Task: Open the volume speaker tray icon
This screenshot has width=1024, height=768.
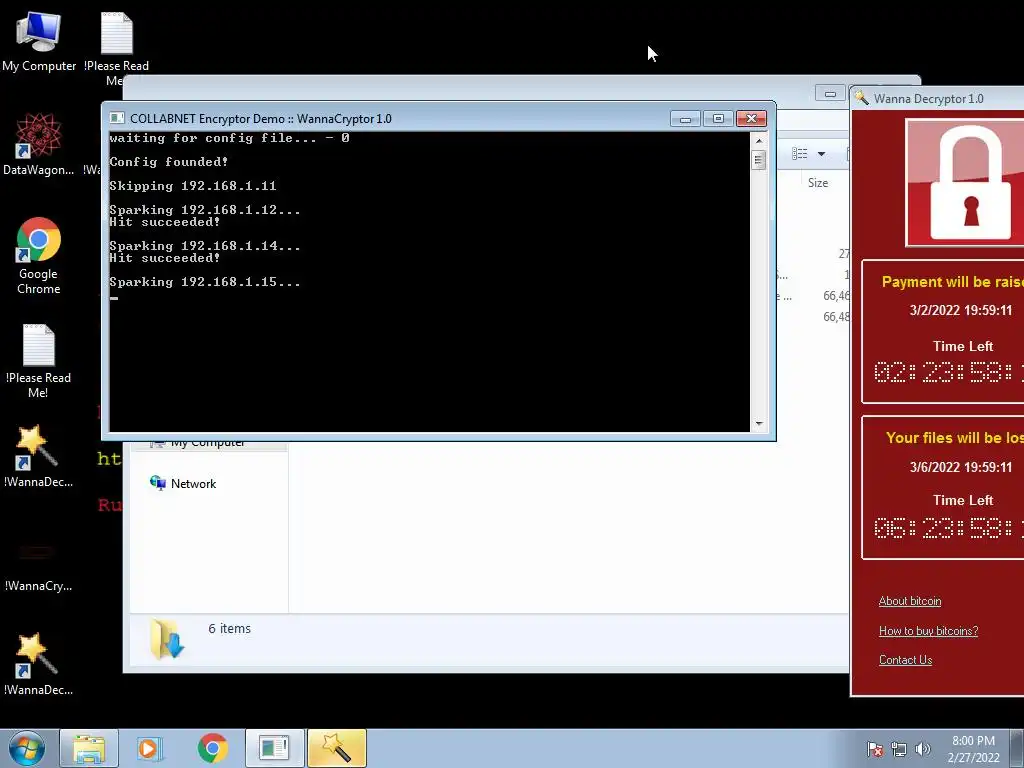Action: pos(923,749)
